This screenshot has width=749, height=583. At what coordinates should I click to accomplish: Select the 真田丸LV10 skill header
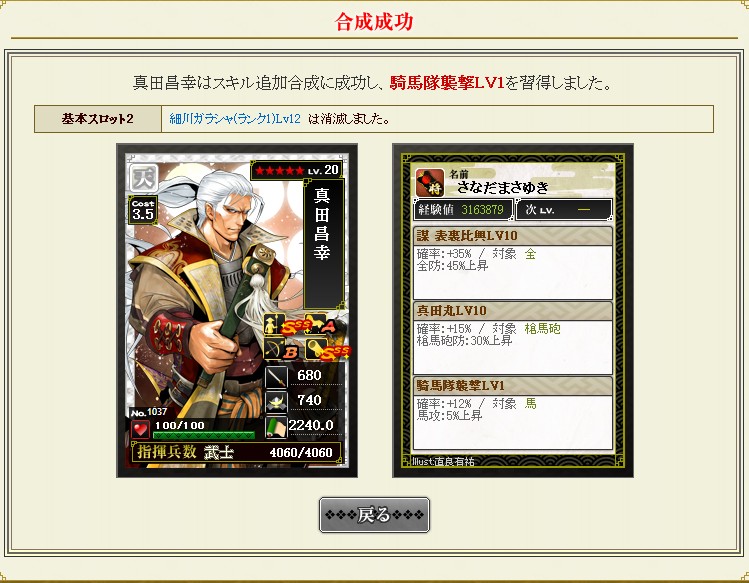[513, 311]
